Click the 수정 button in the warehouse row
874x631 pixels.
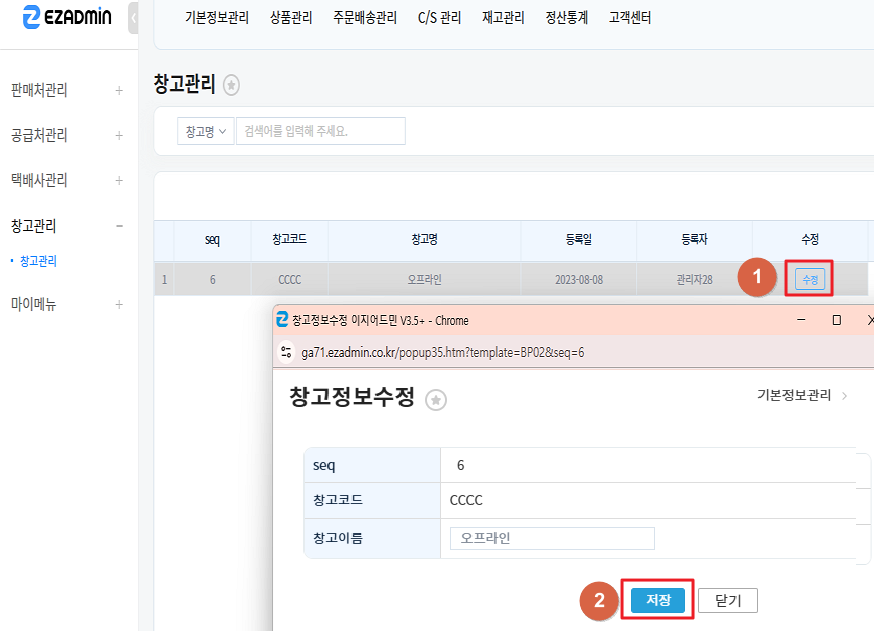[x=809, y=279]
